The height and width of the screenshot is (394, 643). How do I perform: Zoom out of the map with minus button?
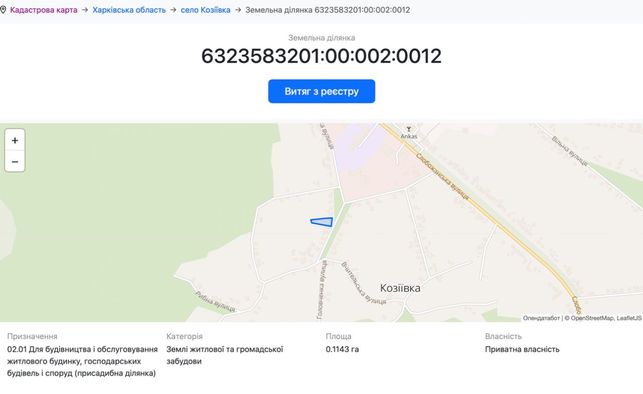15,162
